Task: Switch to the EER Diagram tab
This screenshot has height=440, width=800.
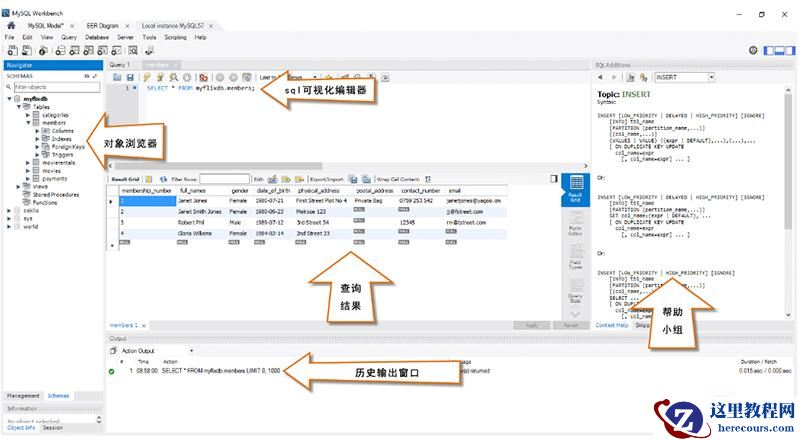Action: 103,26
